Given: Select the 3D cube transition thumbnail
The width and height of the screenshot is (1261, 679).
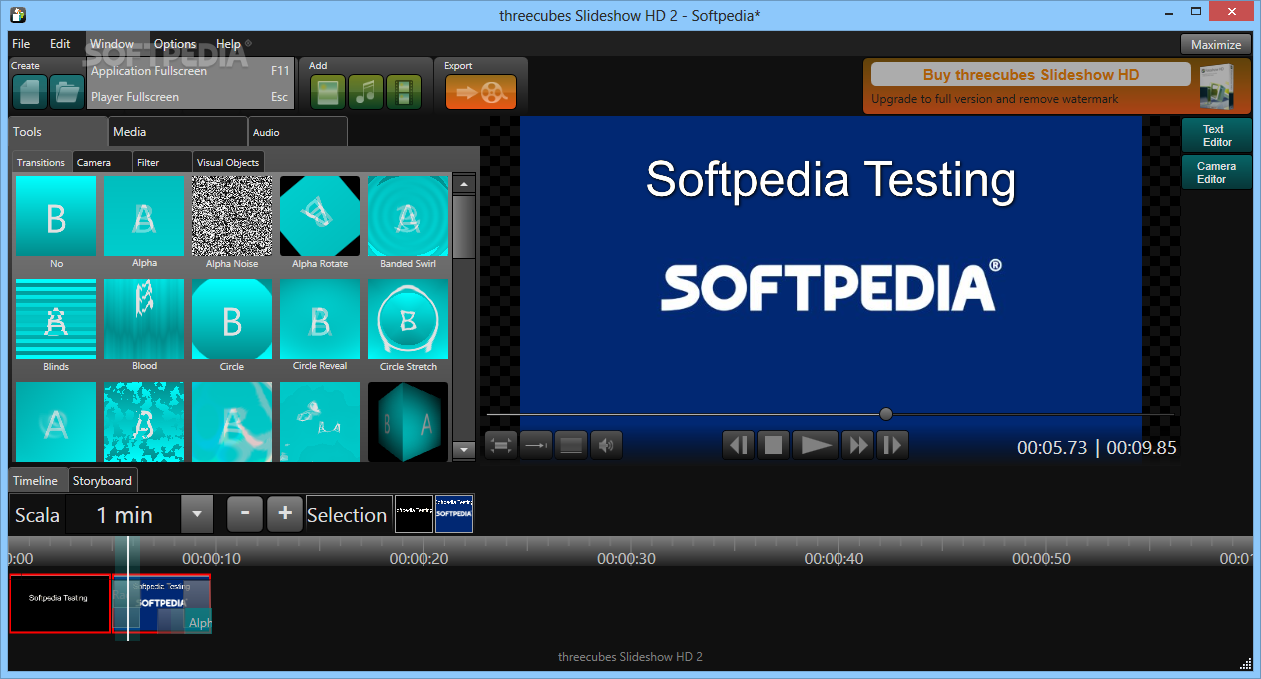Looking at the screenshot, I should point(408,421).
